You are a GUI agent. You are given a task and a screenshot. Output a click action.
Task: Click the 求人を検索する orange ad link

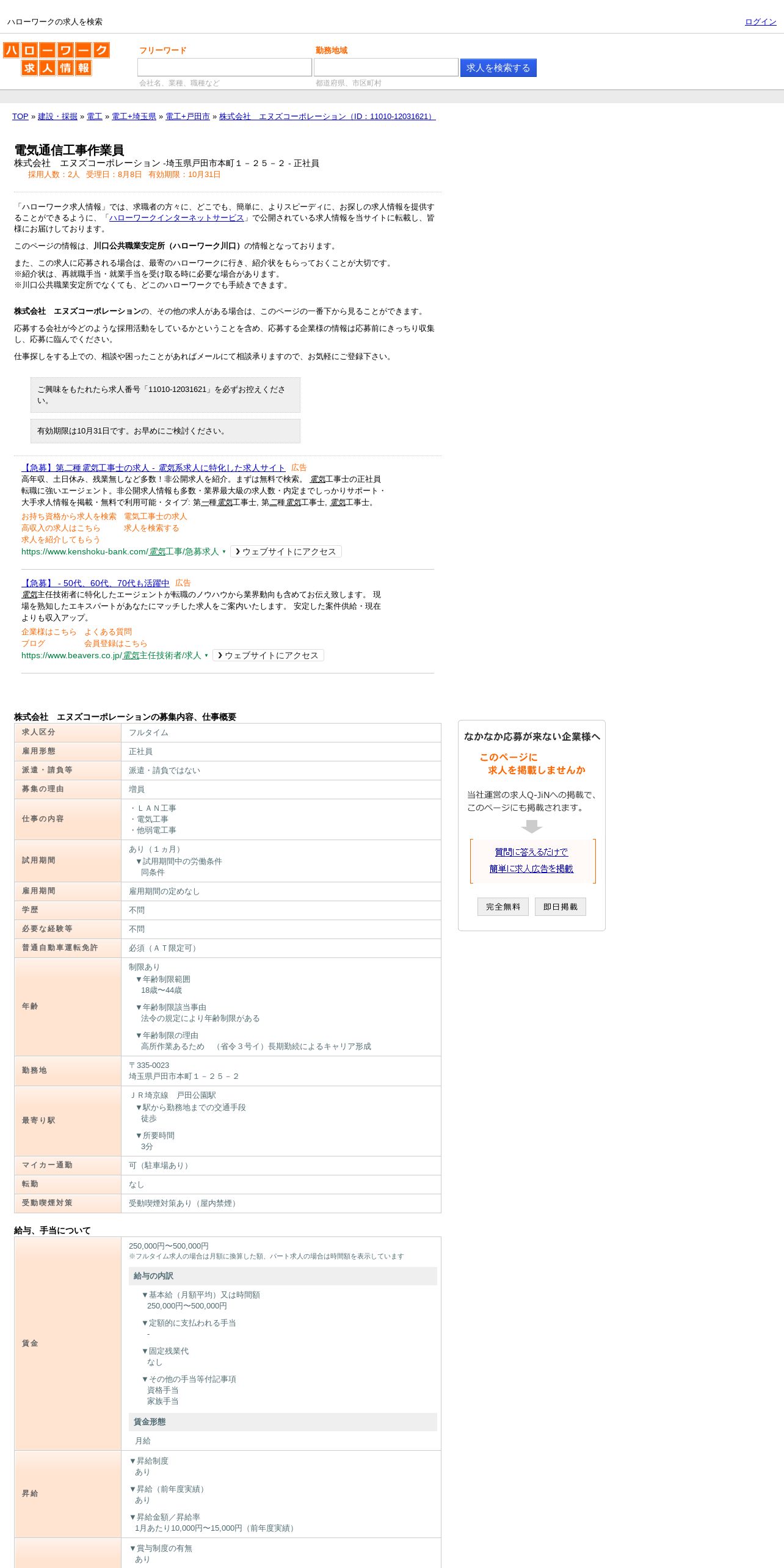tap(151, 528)
